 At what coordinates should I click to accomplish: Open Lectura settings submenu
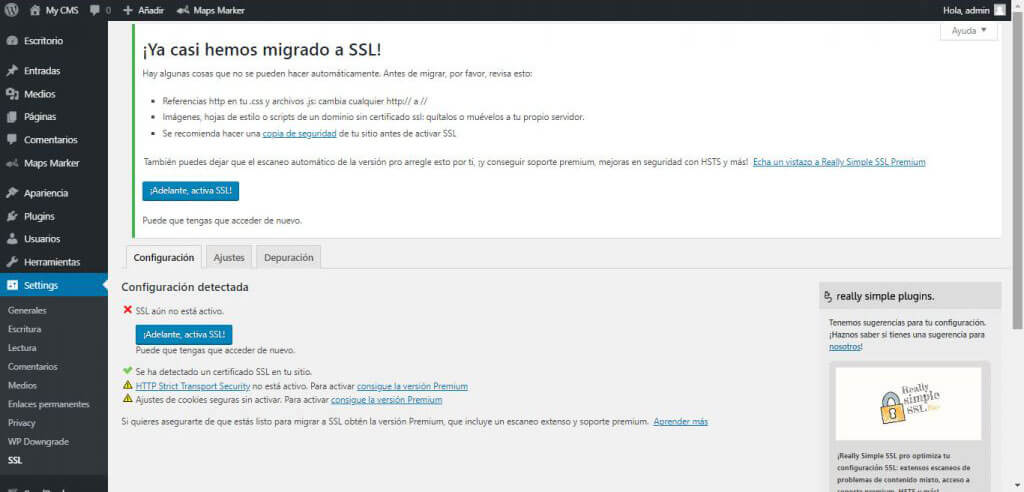(x=22, y=348)
